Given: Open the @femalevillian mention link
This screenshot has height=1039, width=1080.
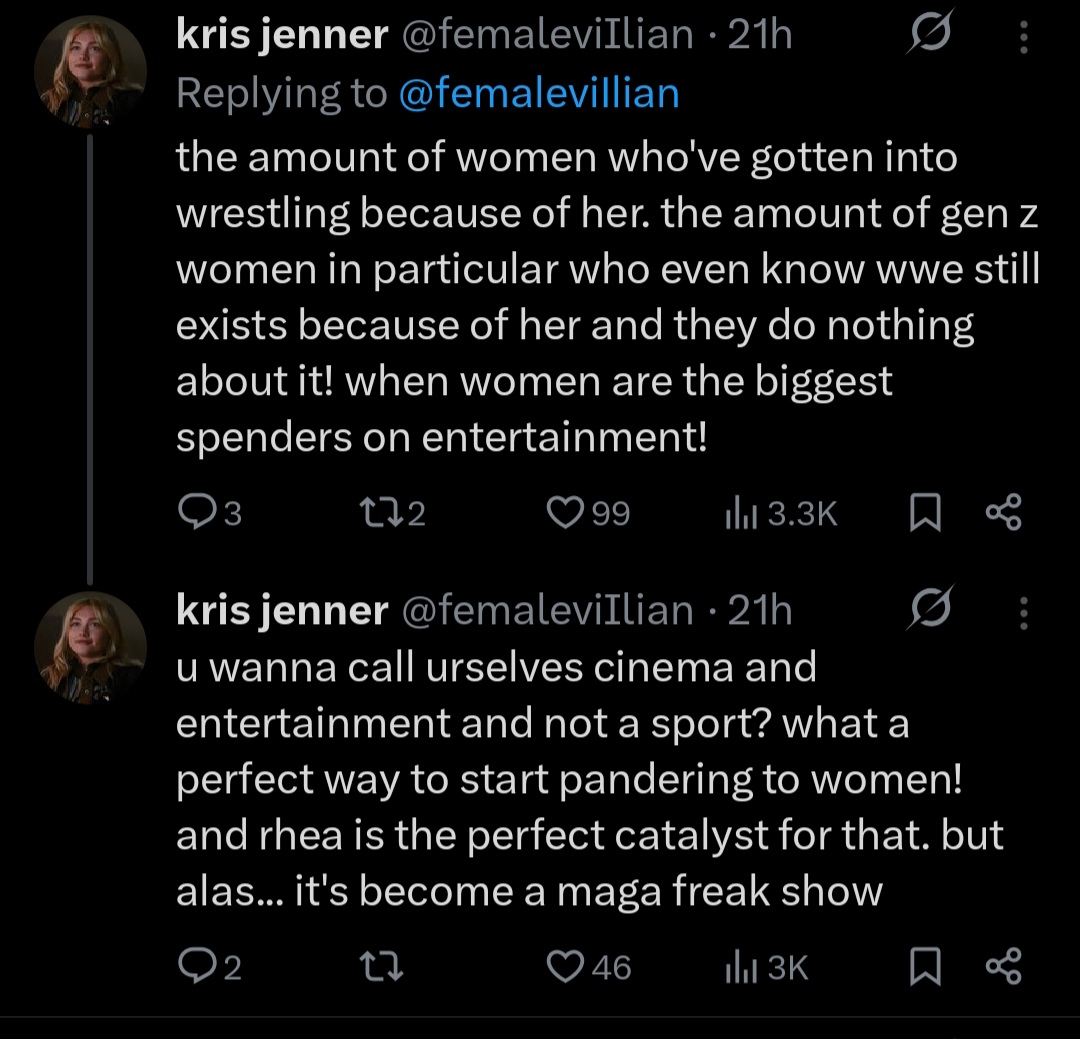Looking at the screenshot, I should coord(539,93).
